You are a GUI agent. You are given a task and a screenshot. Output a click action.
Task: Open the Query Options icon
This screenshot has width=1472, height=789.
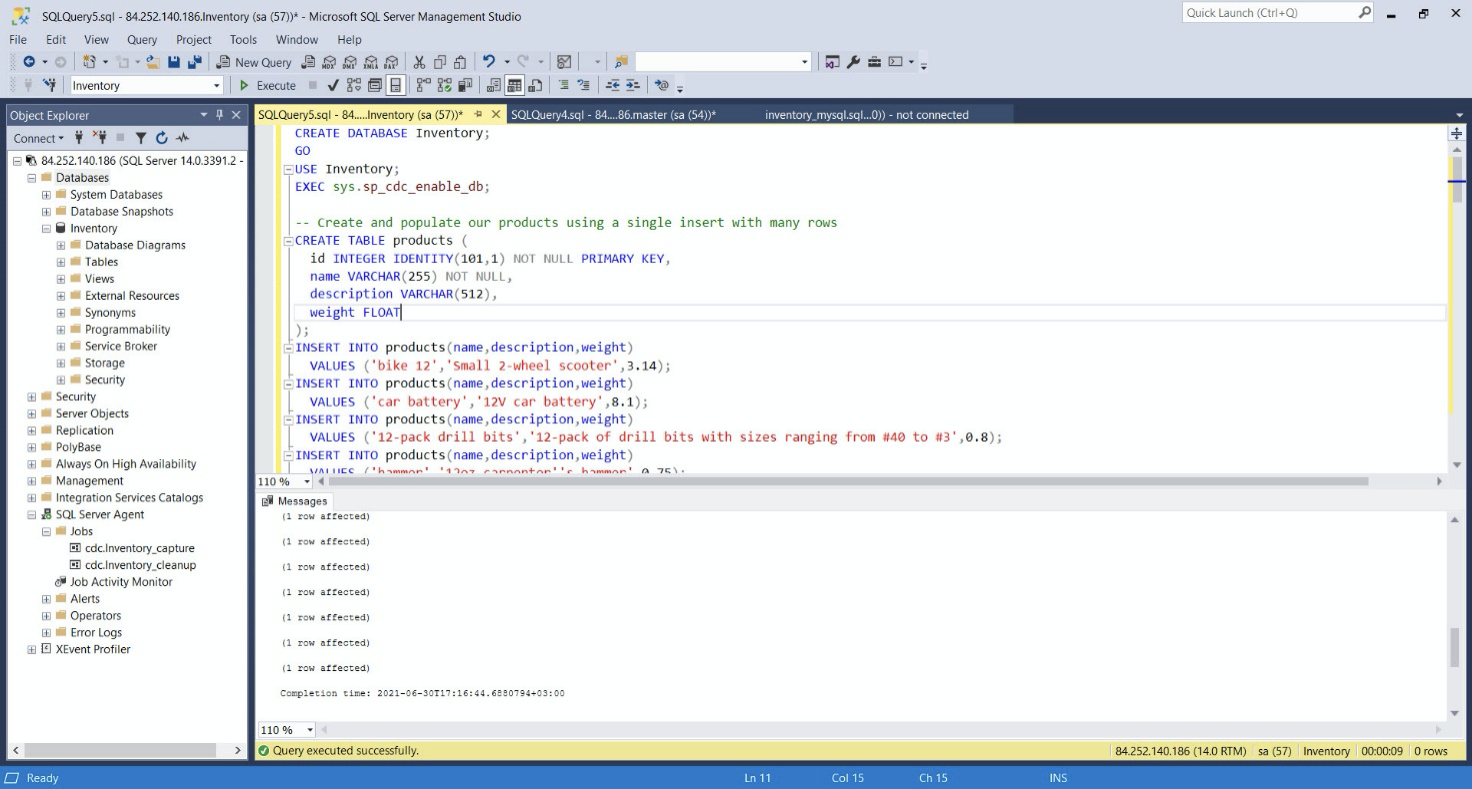pyautogui.click(x=375, y=85)
